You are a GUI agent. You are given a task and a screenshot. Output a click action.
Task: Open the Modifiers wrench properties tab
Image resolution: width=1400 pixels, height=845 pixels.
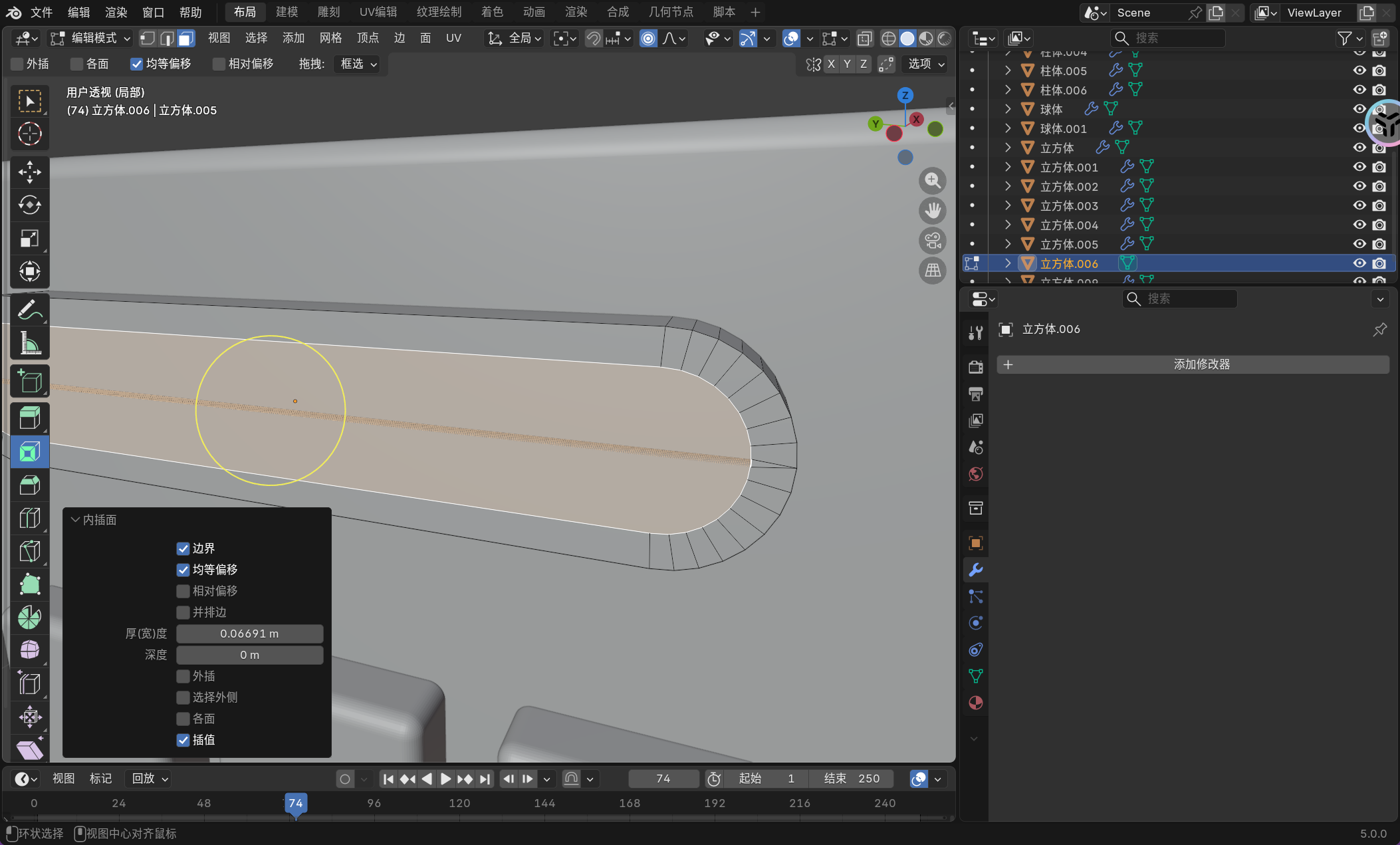click(975, 570)
